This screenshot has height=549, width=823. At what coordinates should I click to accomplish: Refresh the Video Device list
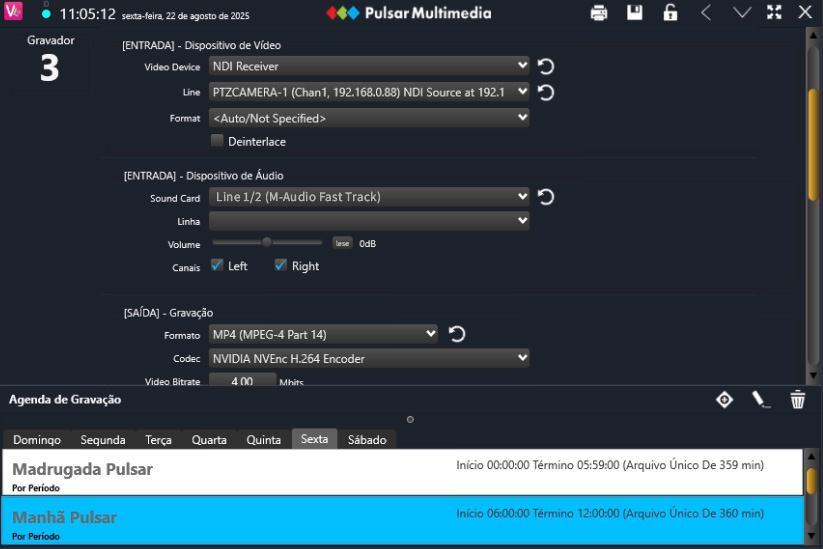(546, 67)
